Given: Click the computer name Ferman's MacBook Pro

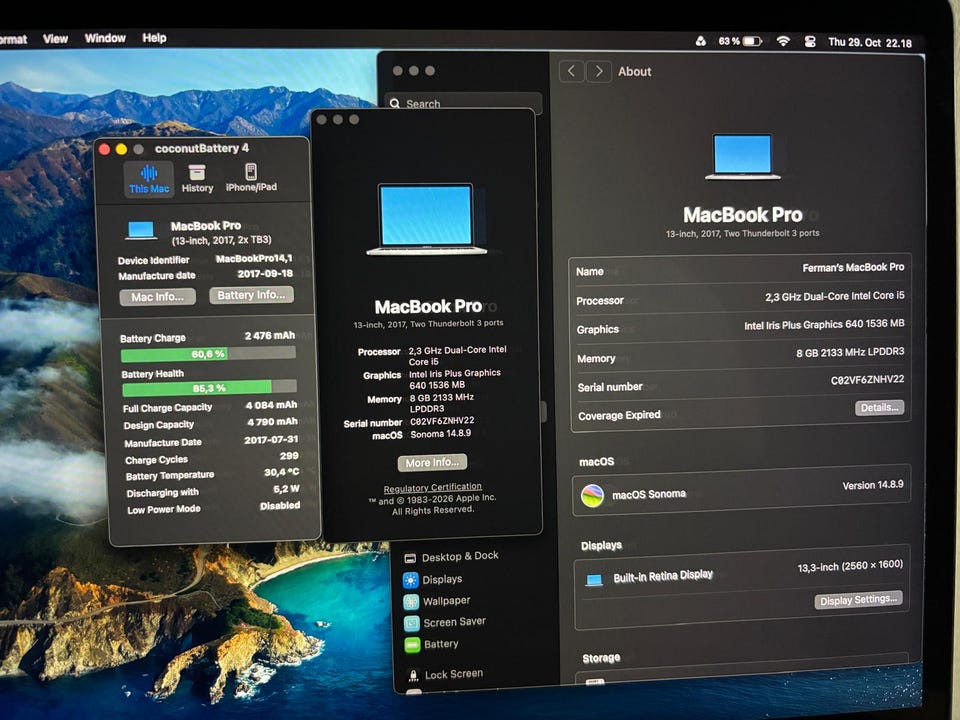Looking at the screenshot, I should 853,268.
